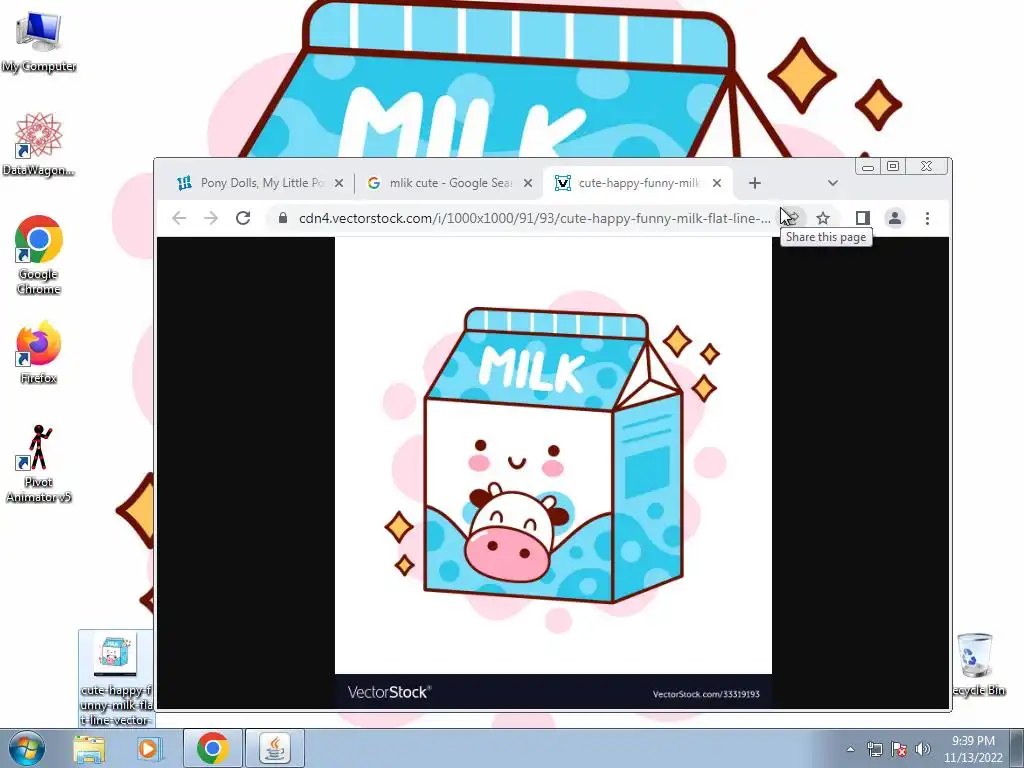Viewport: 1024px width, 768px height.
Task: Share this page icon
Action: pos(791,218)
